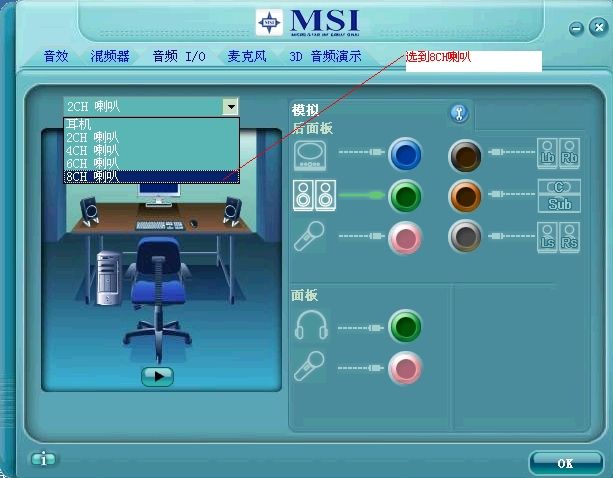Play the speaker test sound

click(x=157, y=376)
